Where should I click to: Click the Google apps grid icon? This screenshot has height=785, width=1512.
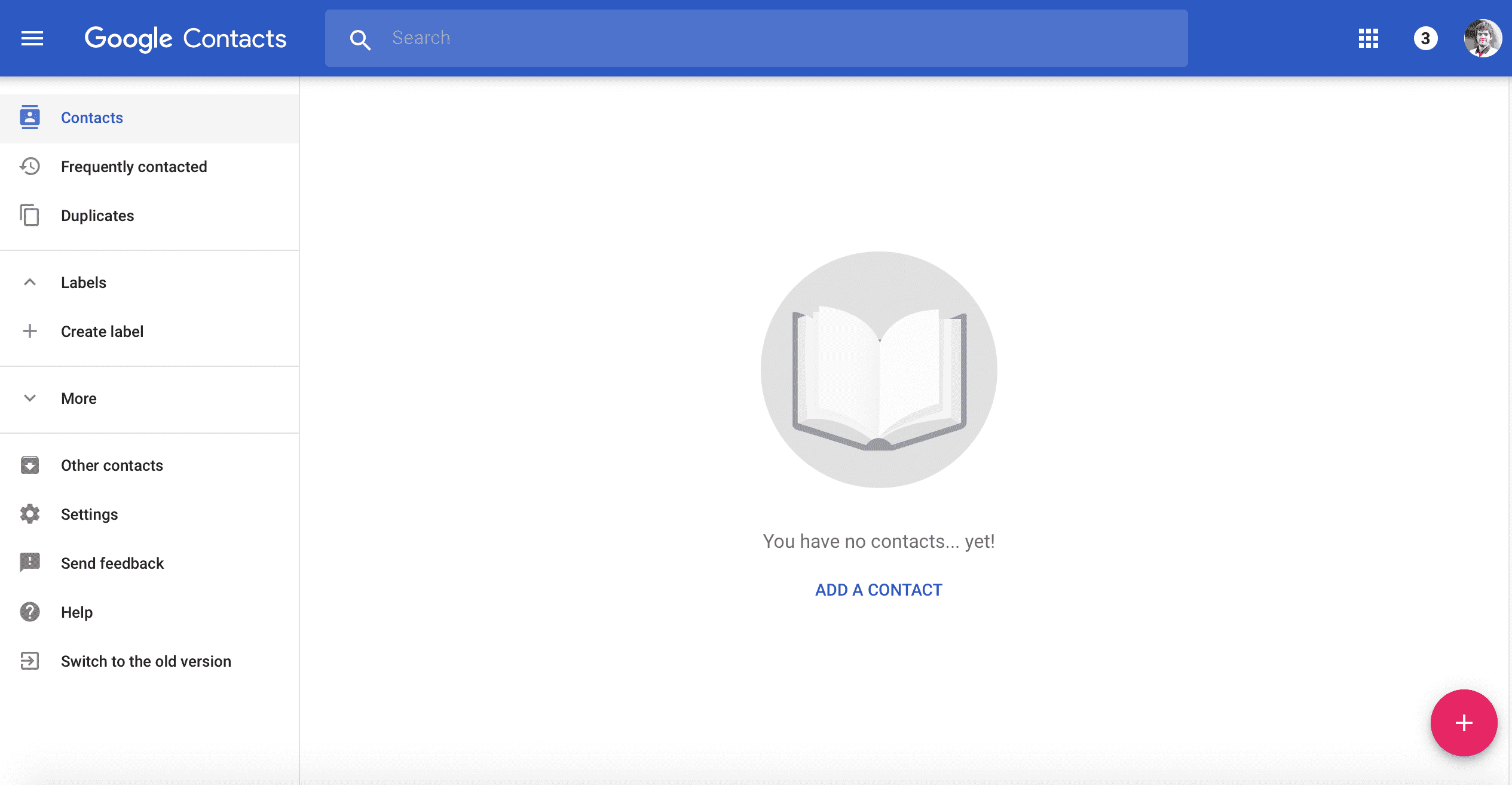tap(1368, 38)
